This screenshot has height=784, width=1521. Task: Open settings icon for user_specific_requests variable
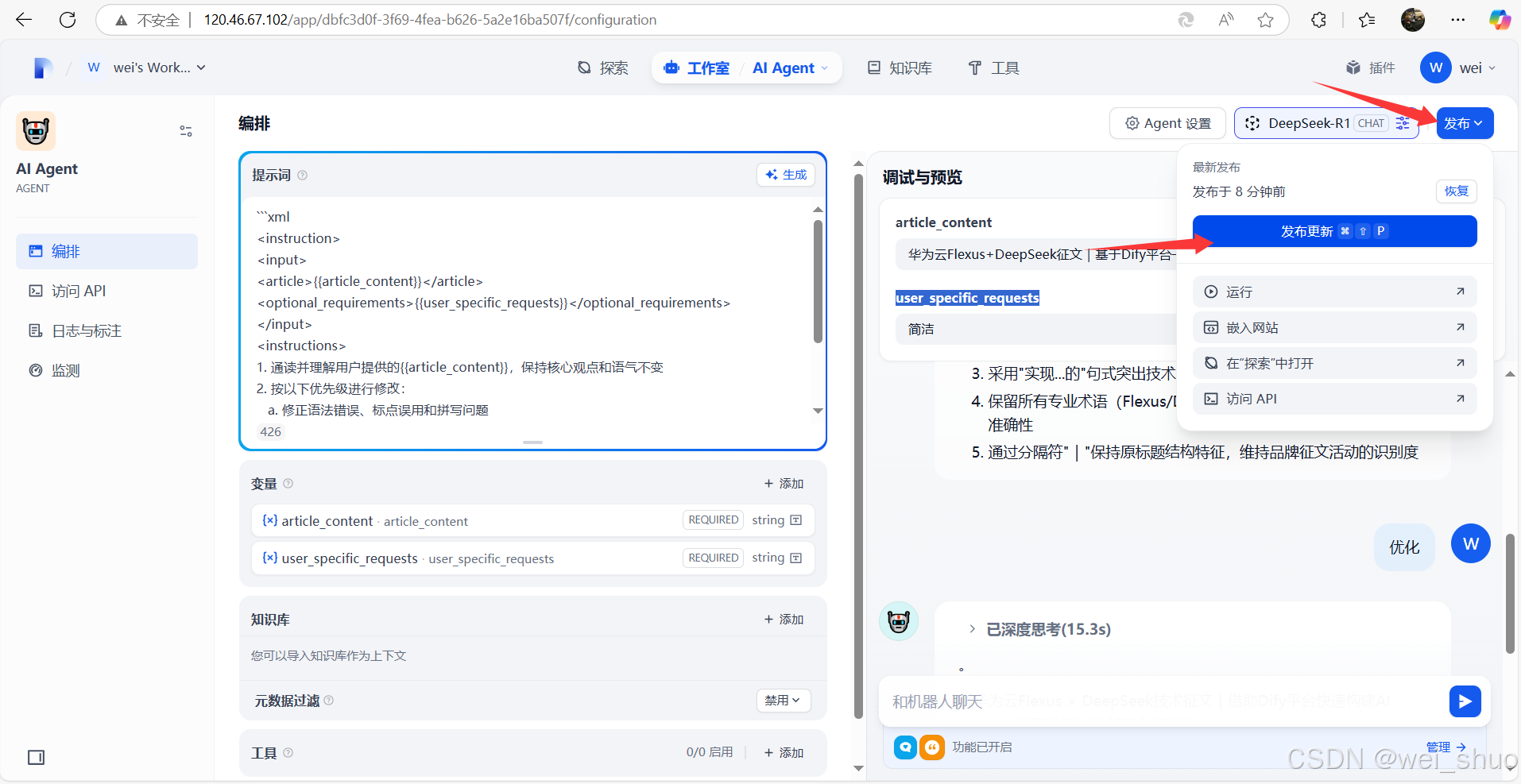point(796,558)
